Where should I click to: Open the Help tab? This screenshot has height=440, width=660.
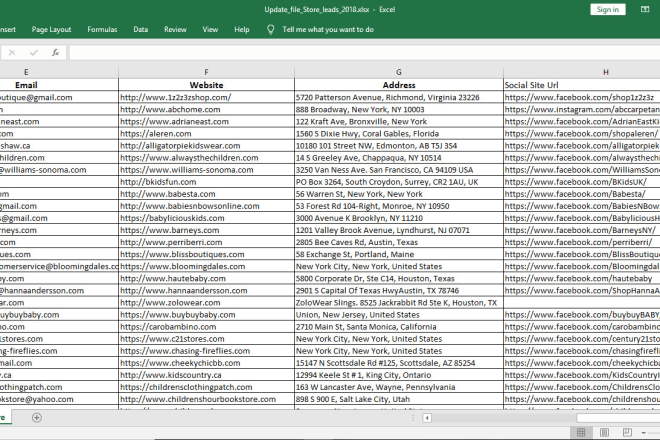click(x=242, y=29)
